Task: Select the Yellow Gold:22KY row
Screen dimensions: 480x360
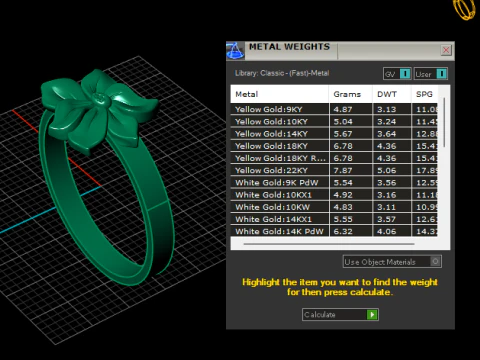Action: [x=334, y=170]
